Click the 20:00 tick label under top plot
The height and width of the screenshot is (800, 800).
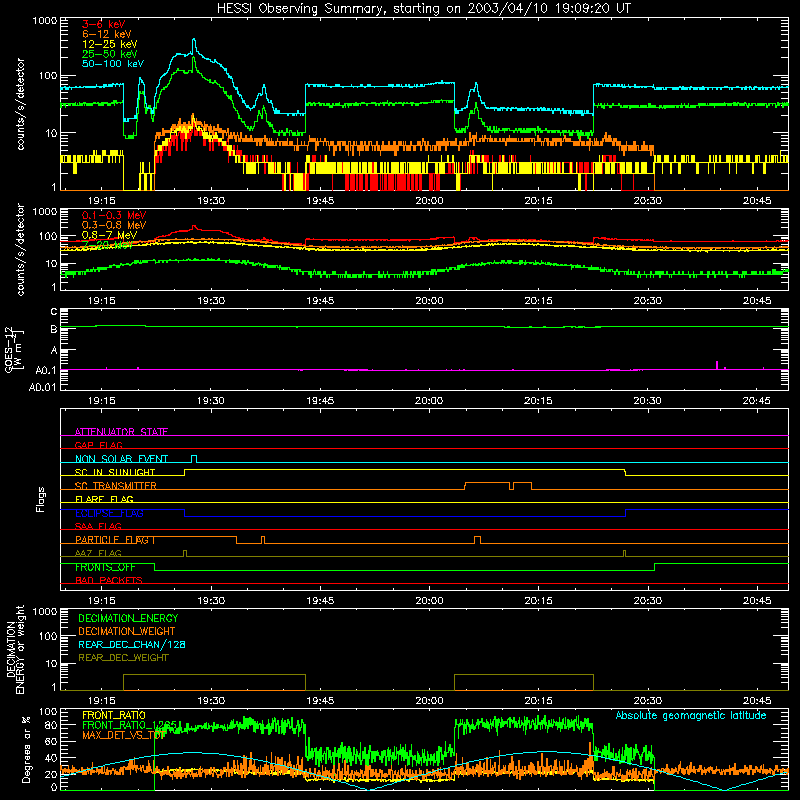coord(429,201)
